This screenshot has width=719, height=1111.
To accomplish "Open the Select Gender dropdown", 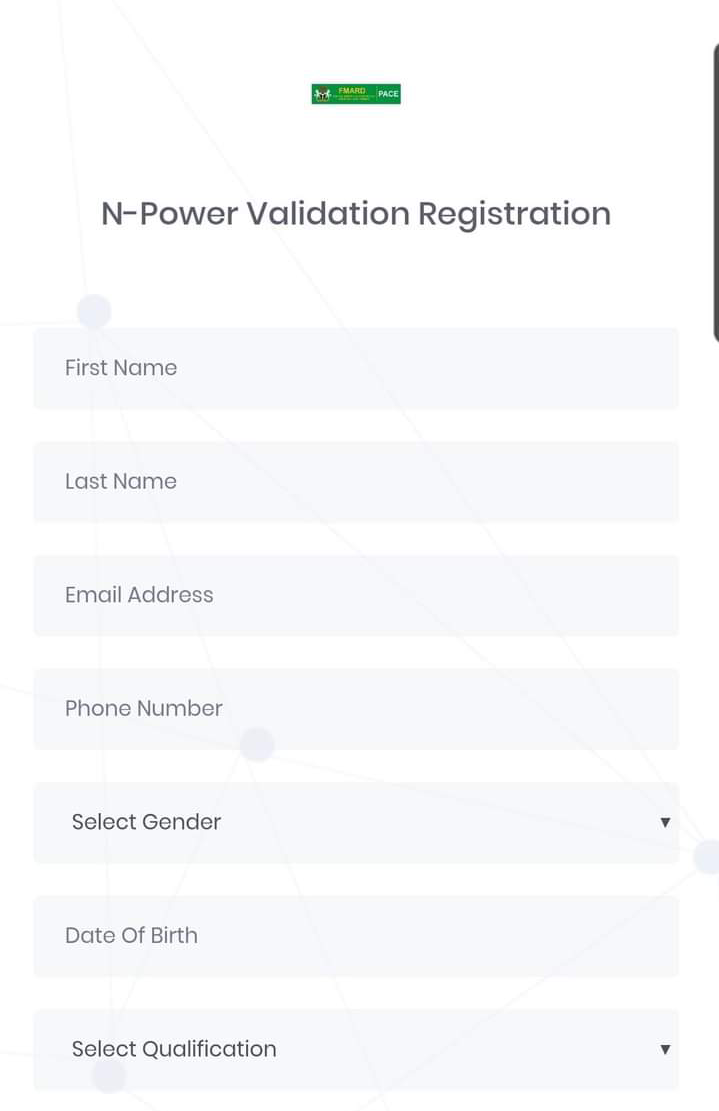I will (x=355, y=823).
